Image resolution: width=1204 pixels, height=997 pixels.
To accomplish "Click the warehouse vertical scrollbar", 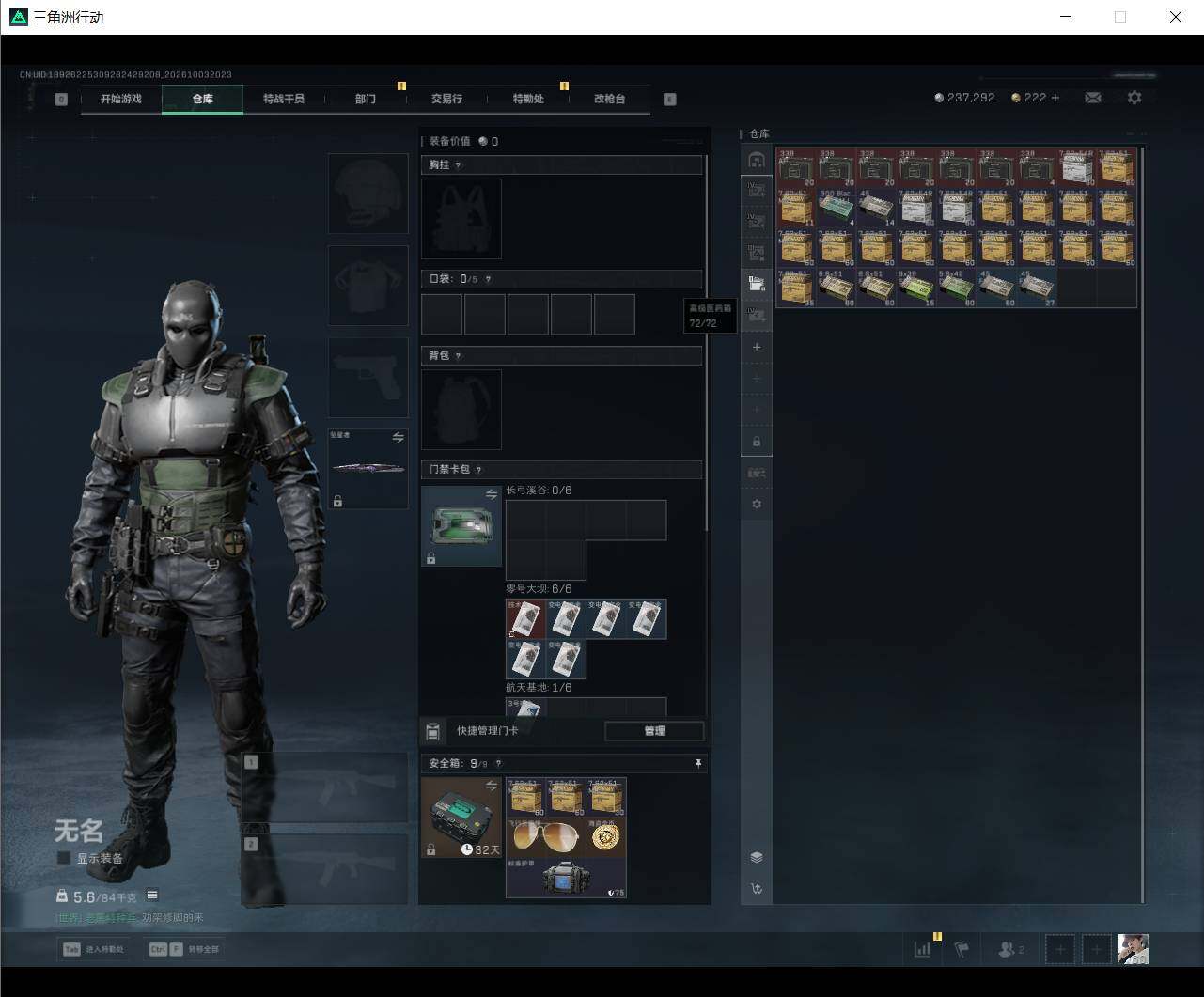I will [1143, 524].
